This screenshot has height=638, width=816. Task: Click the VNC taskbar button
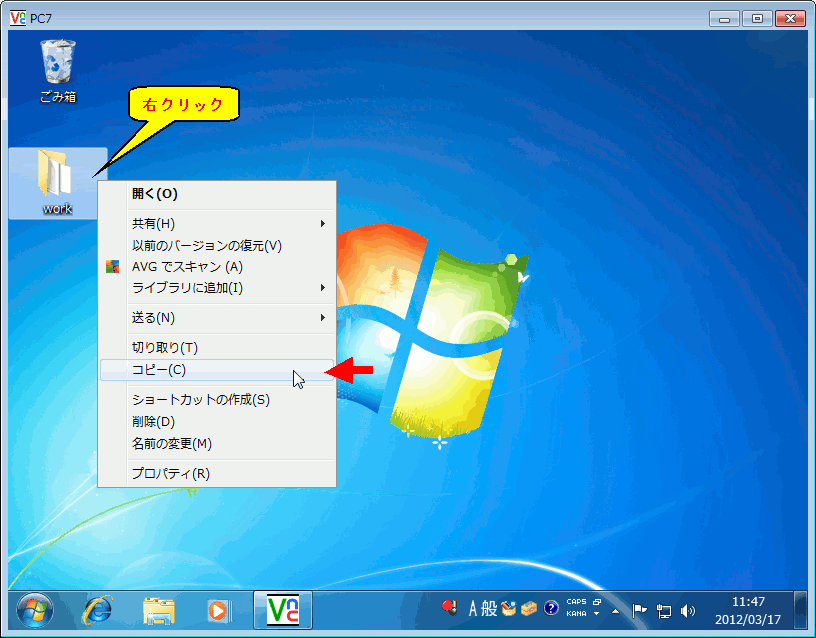(x=282, y=609)
